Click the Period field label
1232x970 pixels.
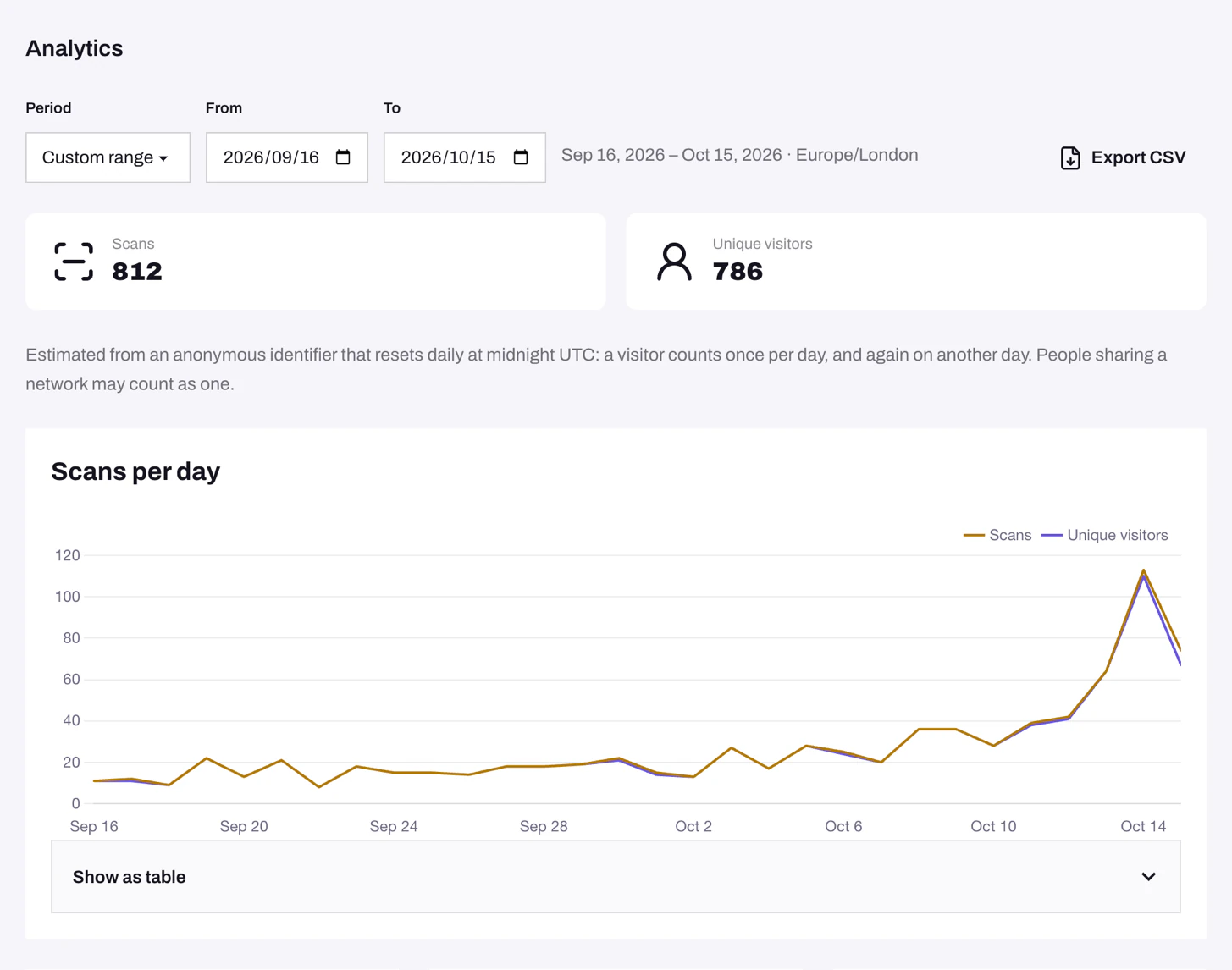tap(48, 108)
